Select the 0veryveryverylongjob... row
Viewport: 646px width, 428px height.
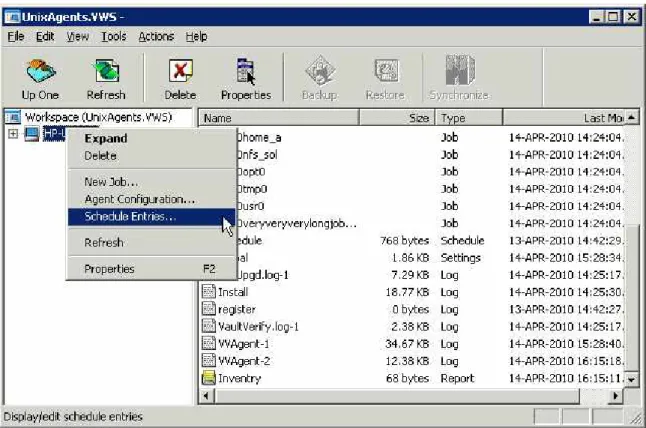[431, 223]
